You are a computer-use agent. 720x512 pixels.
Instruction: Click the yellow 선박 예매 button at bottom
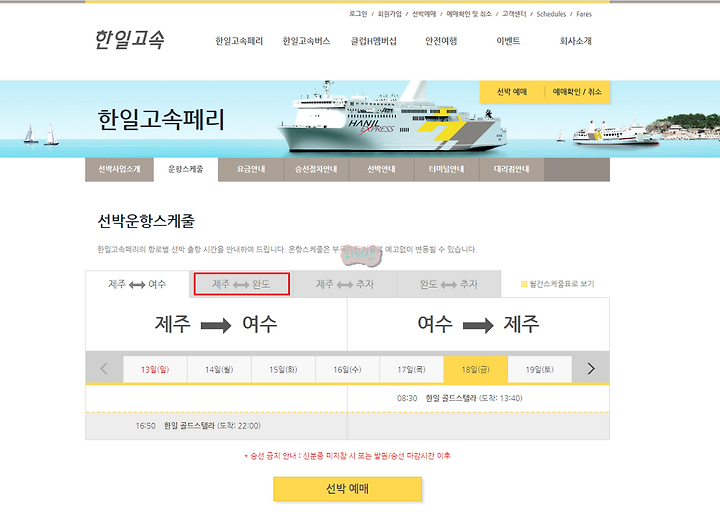point(348,489)
